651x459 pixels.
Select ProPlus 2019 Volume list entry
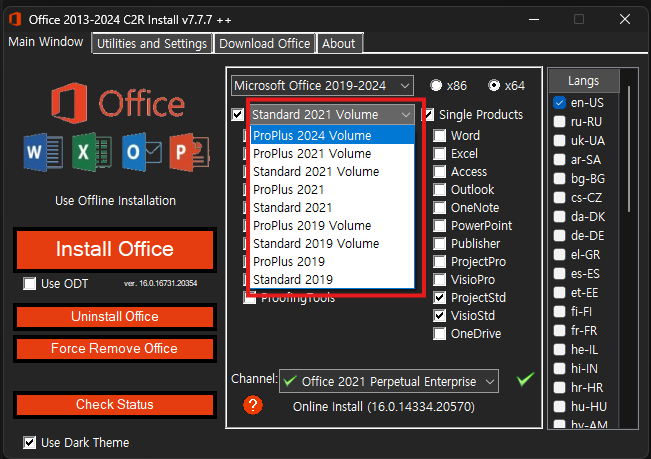pyautogui.click(x=333, y=226)
